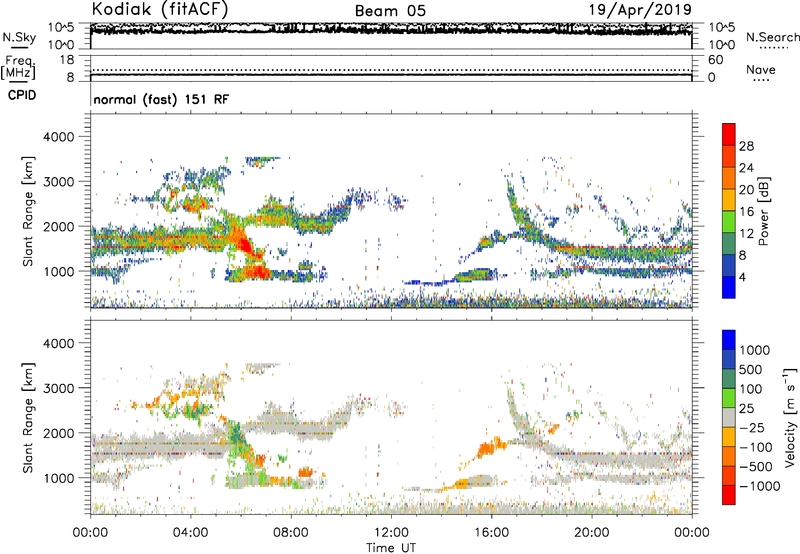
Task: Click the "20" value on Power colorbar
Action: pyautogui.click(x=746, y=190)
